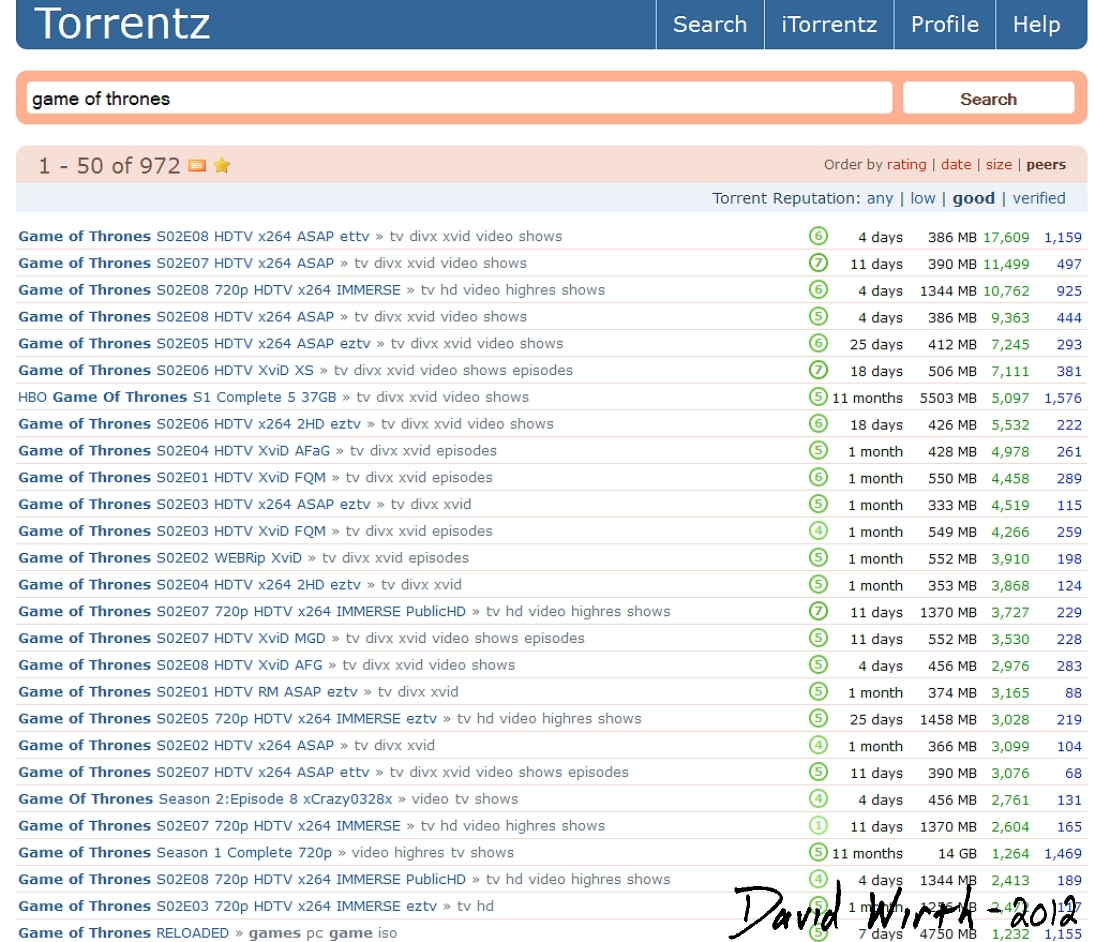Click the gold star bookmark icon
The width and height of the screenshot is (1095, 942).
coord(222,165)
